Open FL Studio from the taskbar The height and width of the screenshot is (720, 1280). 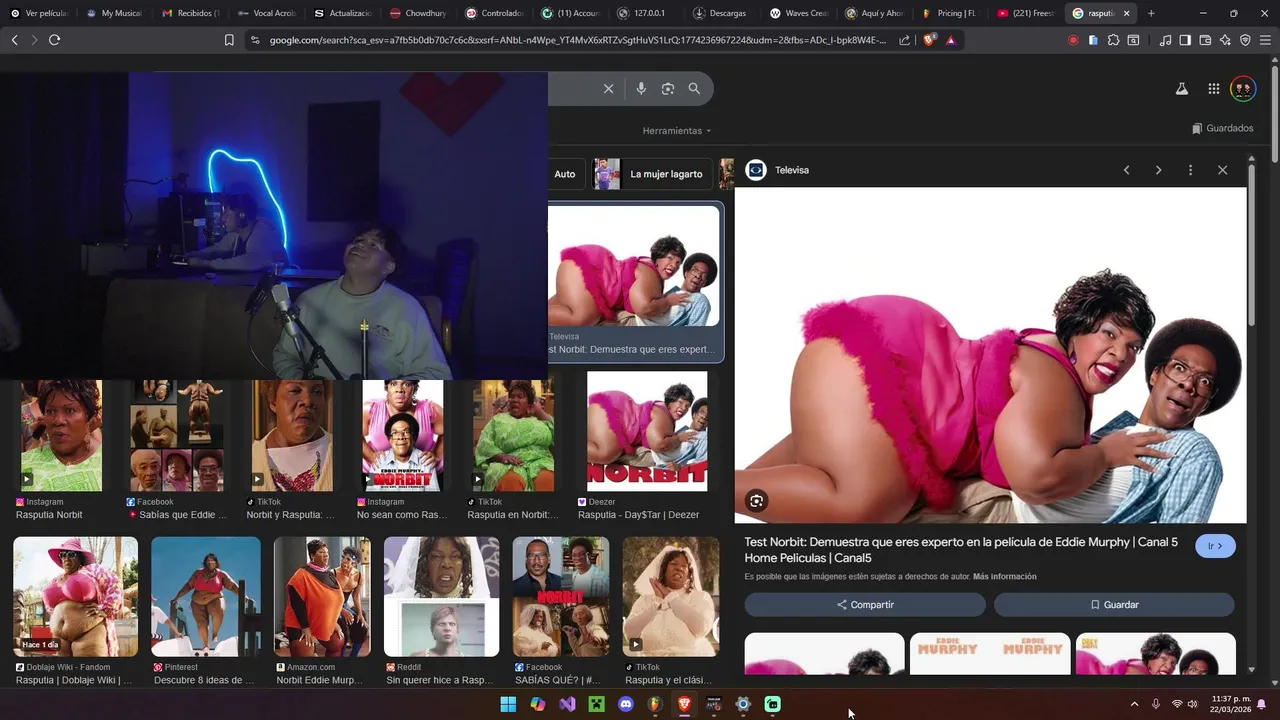tap(655, 704)
